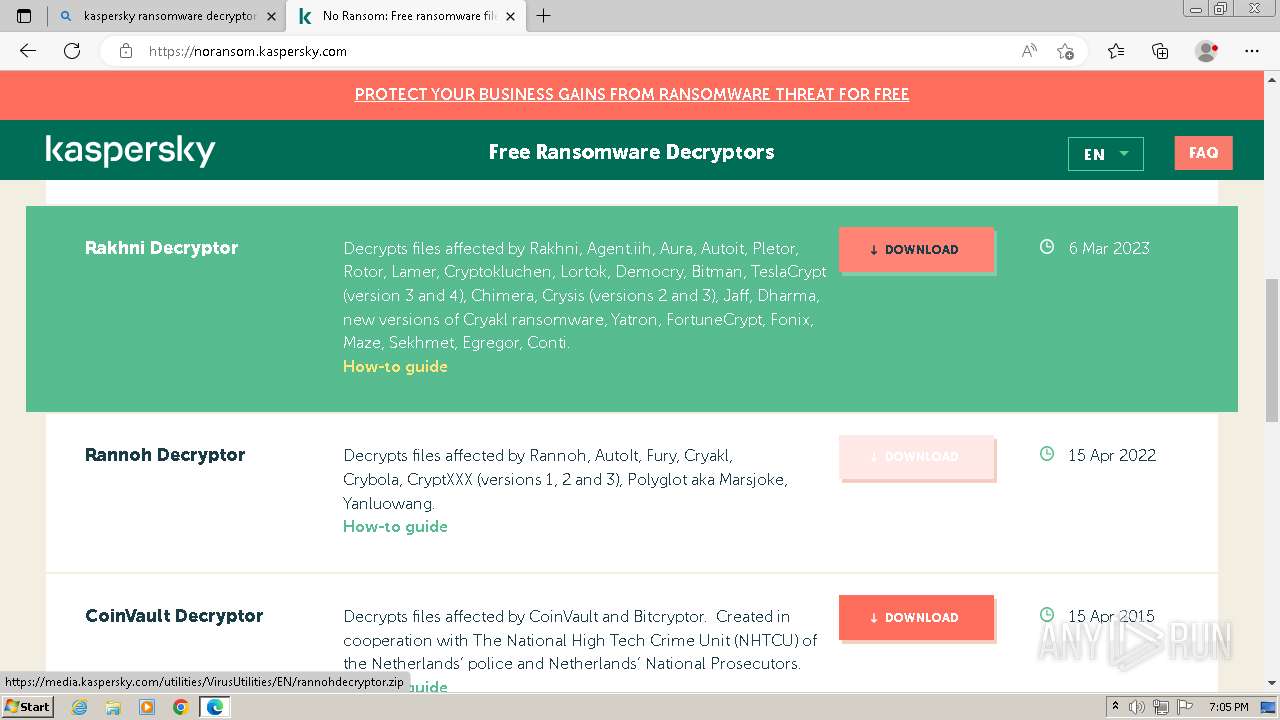Screen dimensions: 1280x720
Task: Click the scrollbar down arrow
Action: (1272, 684)
